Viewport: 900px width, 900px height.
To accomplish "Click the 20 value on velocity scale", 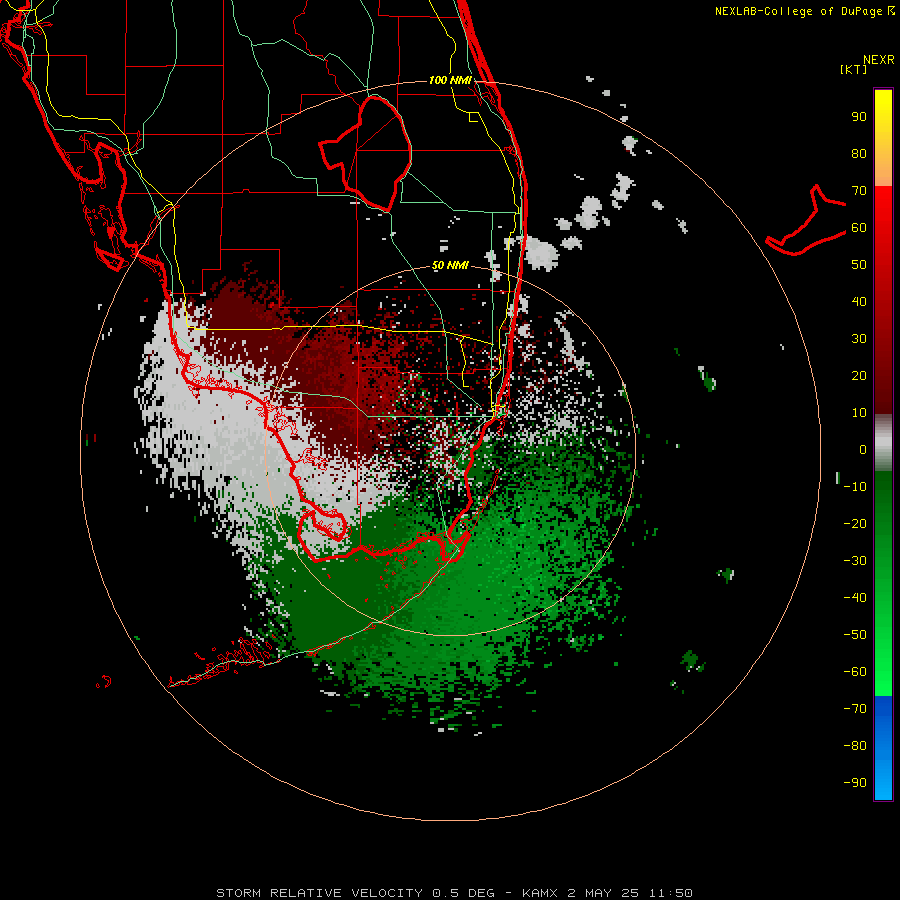I will pyautogui.click(x=859, y=376).
